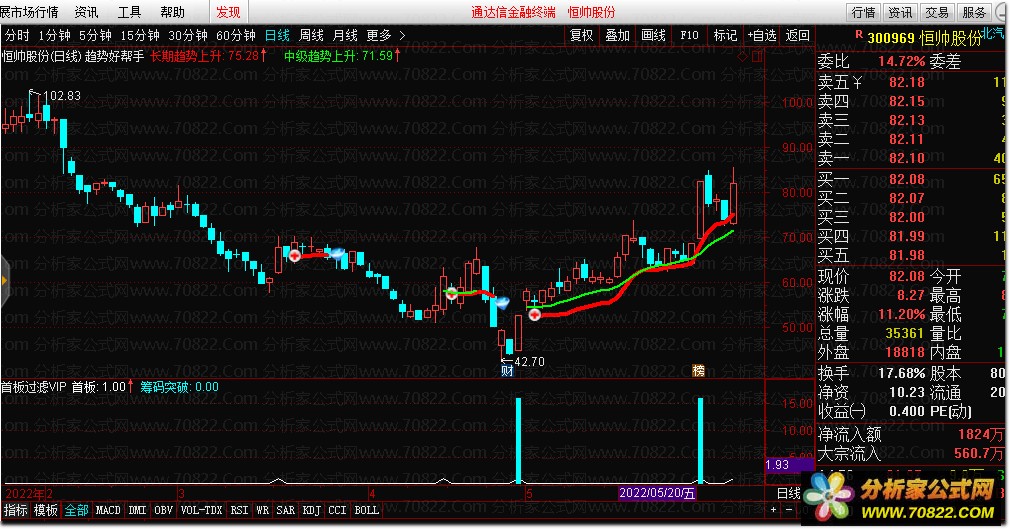Viewport: 1011px width, 529px height.
Task: Open the 指标 indicator tab
Action: pos(15,510)
